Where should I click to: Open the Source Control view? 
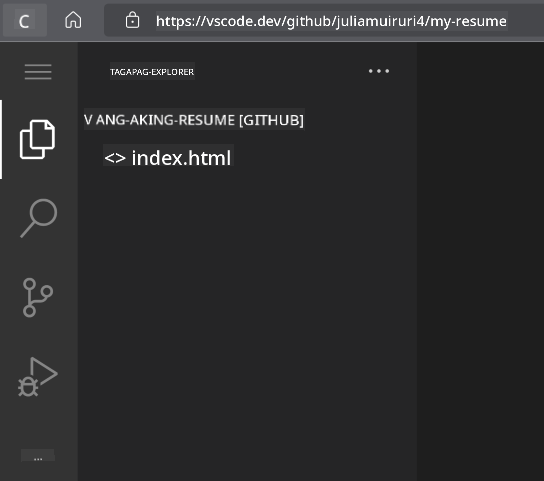point(37,297)
